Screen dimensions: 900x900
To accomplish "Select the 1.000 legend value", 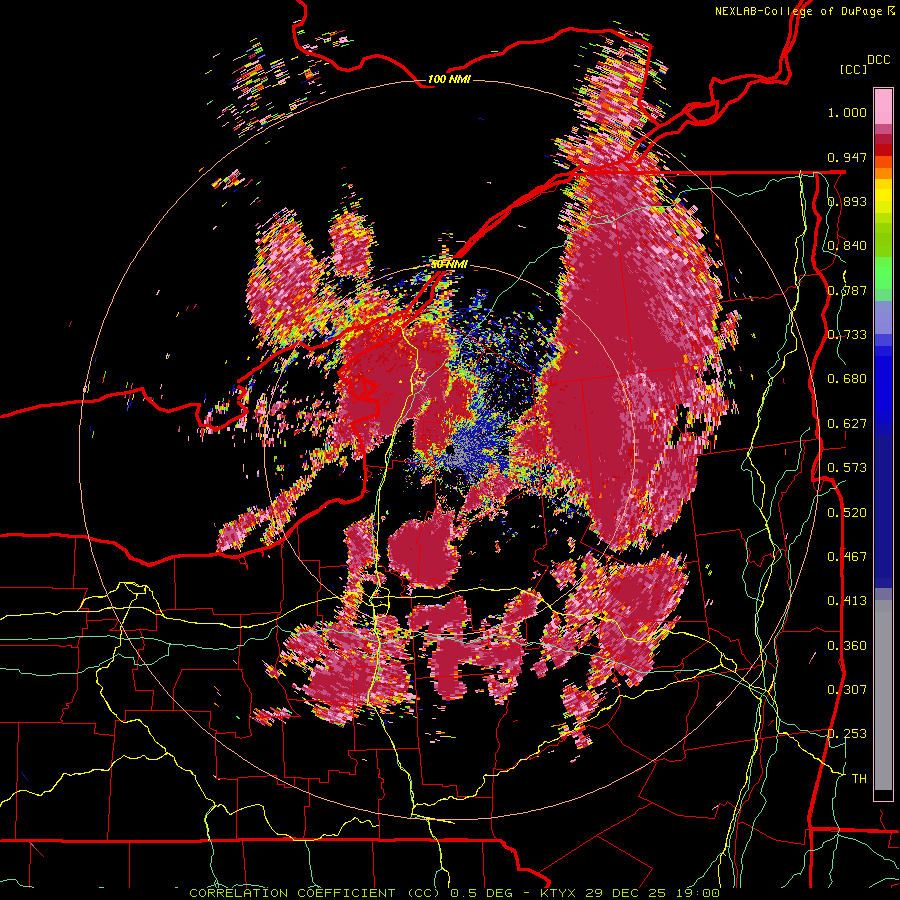I will 847,112.
